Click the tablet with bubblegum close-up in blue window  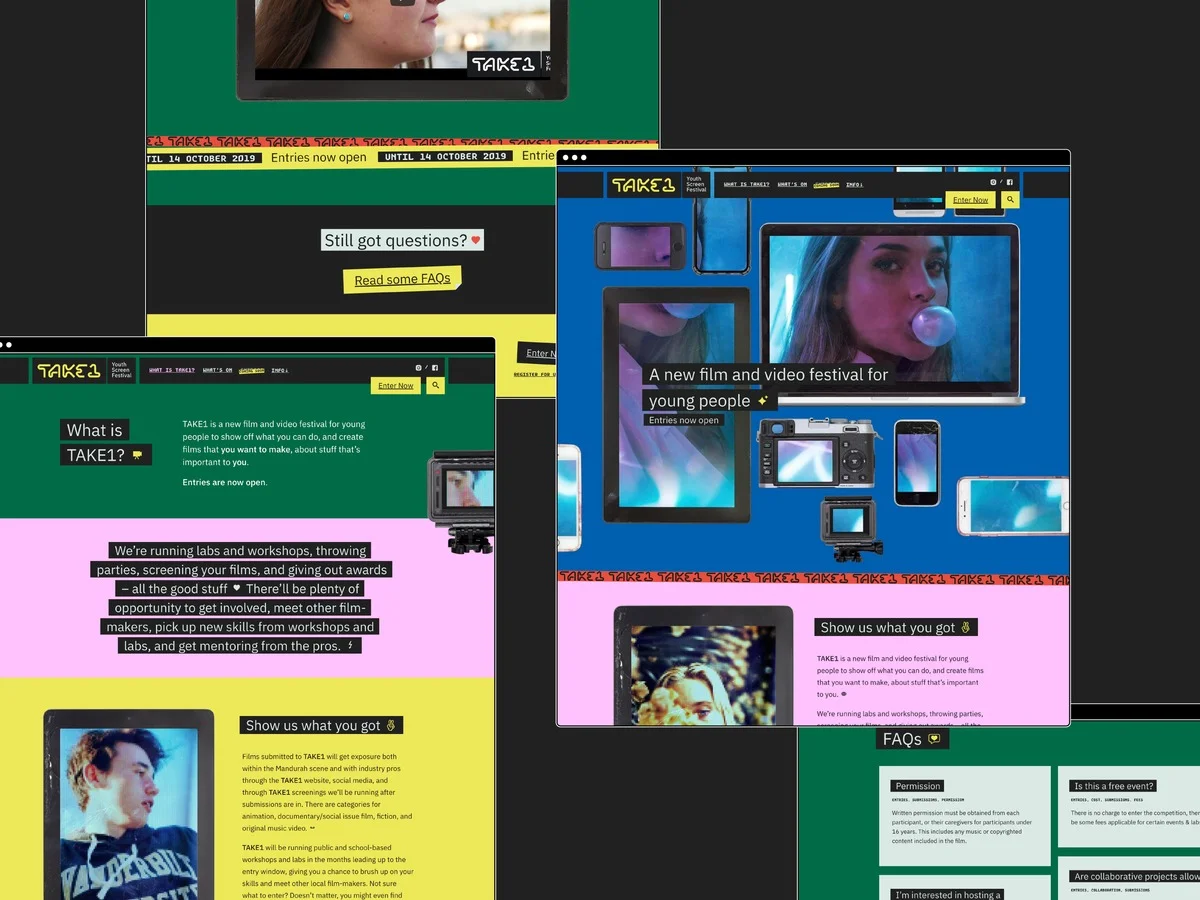tap(676, 404)
